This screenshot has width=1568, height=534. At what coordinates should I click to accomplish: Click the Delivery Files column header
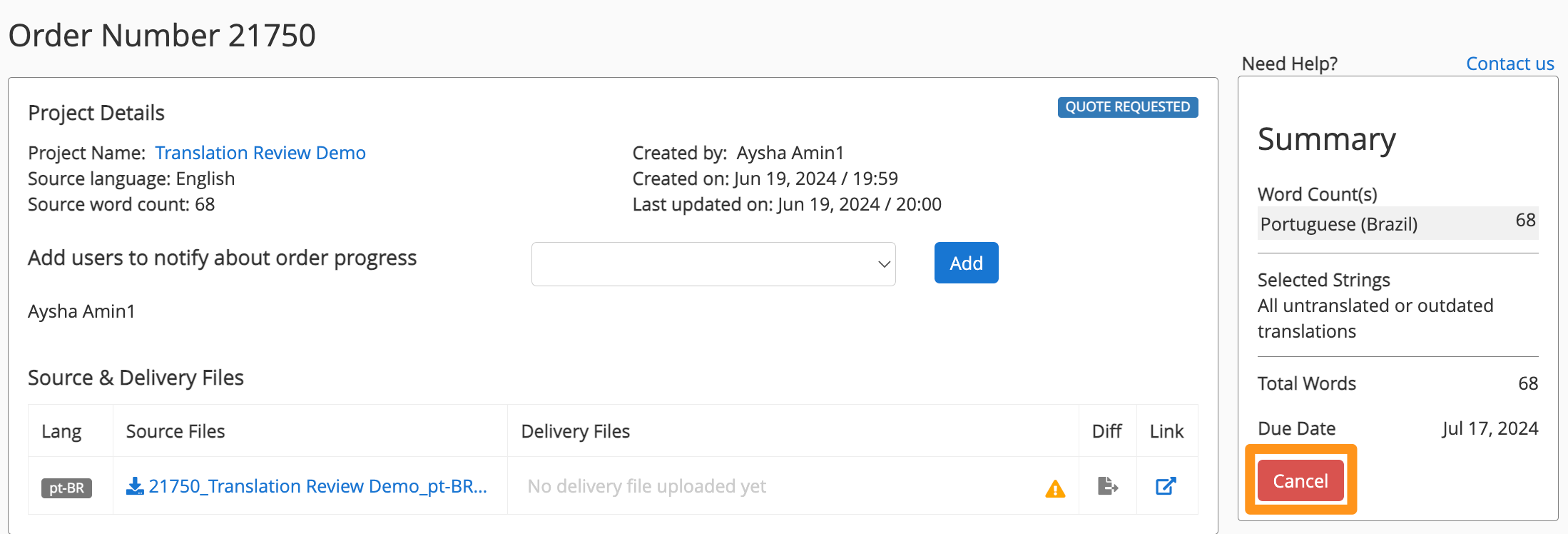point(575,431)
